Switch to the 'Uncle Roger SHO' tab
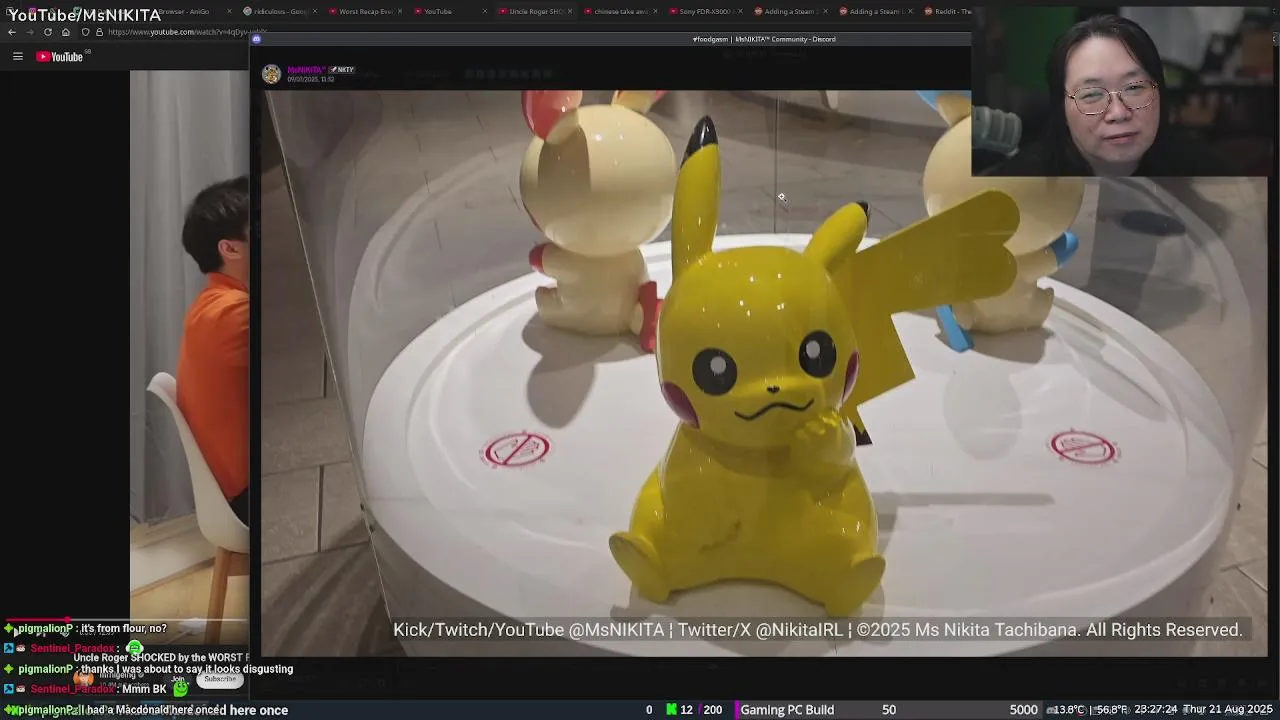 (535, 11)
